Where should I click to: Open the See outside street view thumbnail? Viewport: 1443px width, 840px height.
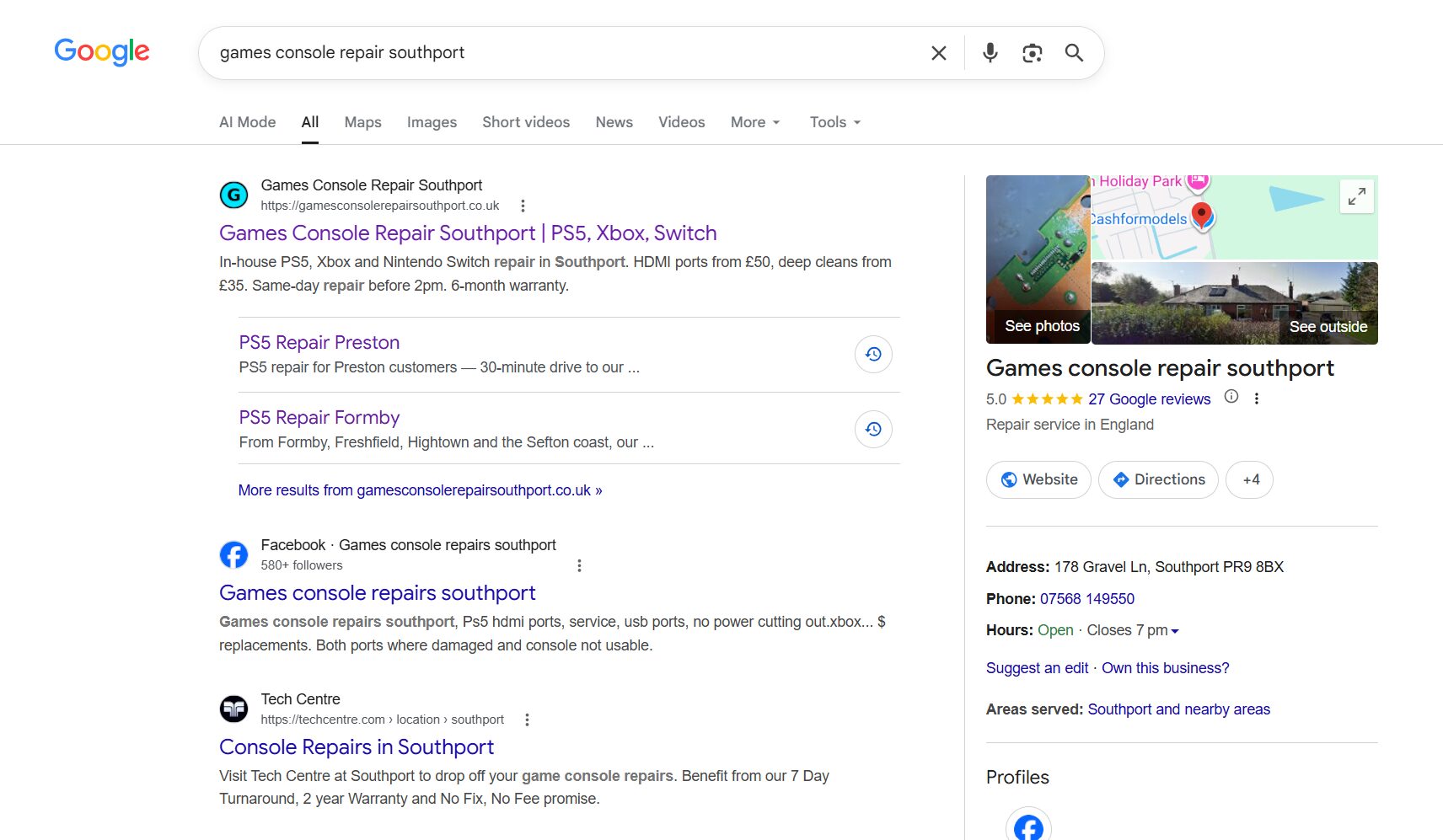[x=1235, y=303]
